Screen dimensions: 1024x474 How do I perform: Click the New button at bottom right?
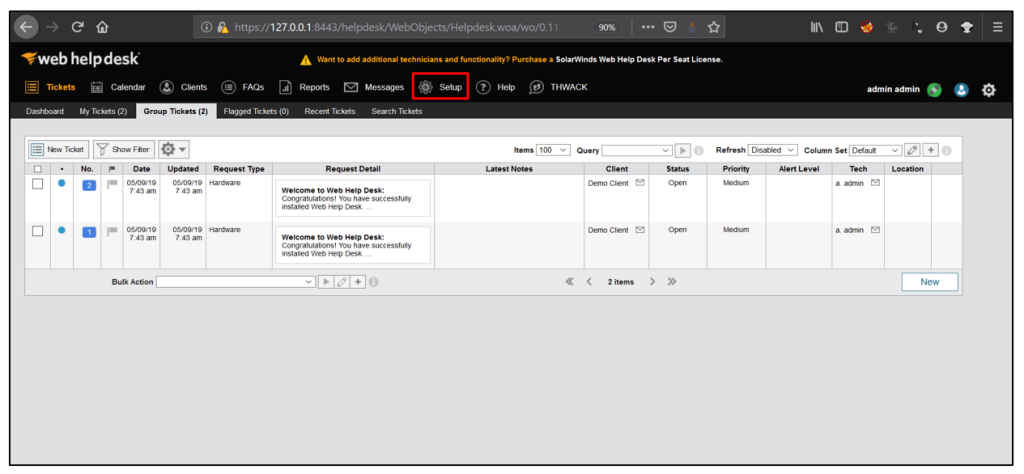click(x=930, y=282)
